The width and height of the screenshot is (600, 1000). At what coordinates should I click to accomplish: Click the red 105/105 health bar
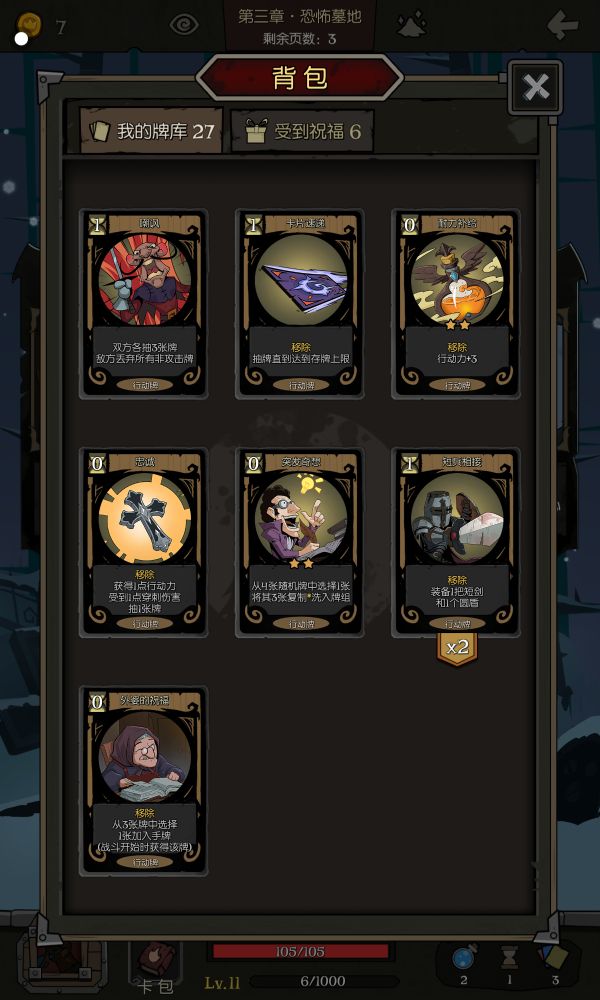point(300,952)
